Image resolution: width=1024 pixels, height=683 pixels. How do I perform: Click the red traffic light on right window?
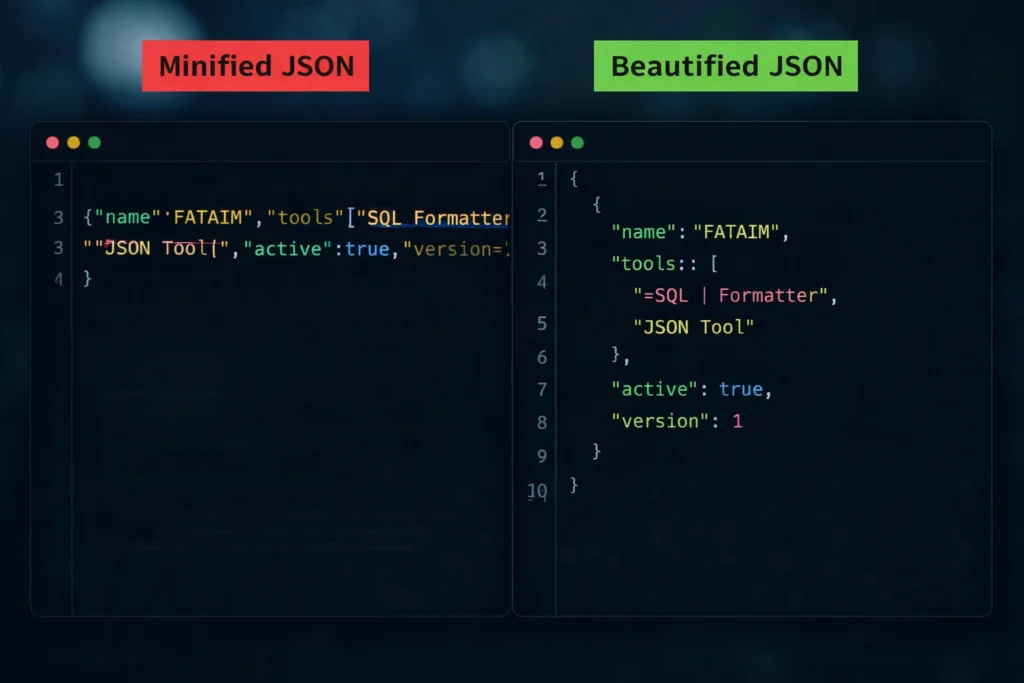tap(536, 142)
